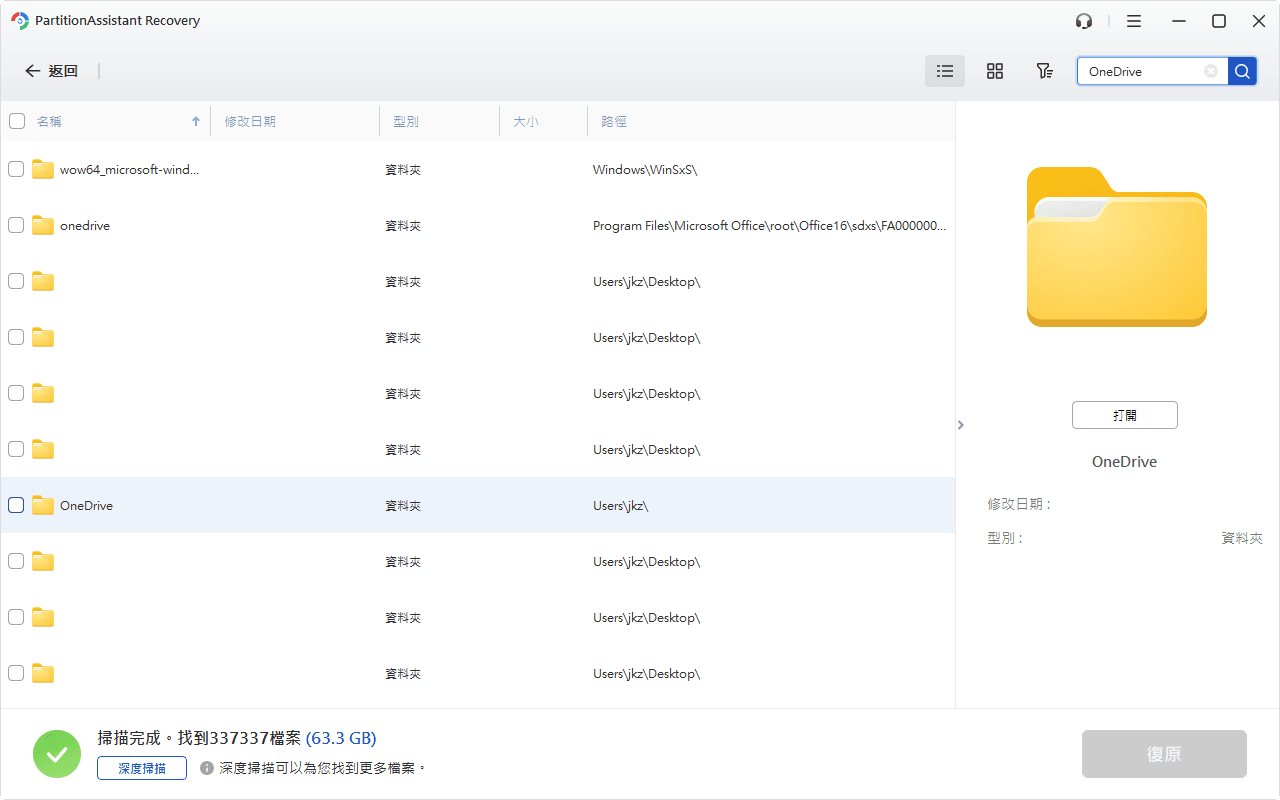Click the PartitionAssistant Recovery logo icon
1280x800 pixels.
click(x=19, y=21)
